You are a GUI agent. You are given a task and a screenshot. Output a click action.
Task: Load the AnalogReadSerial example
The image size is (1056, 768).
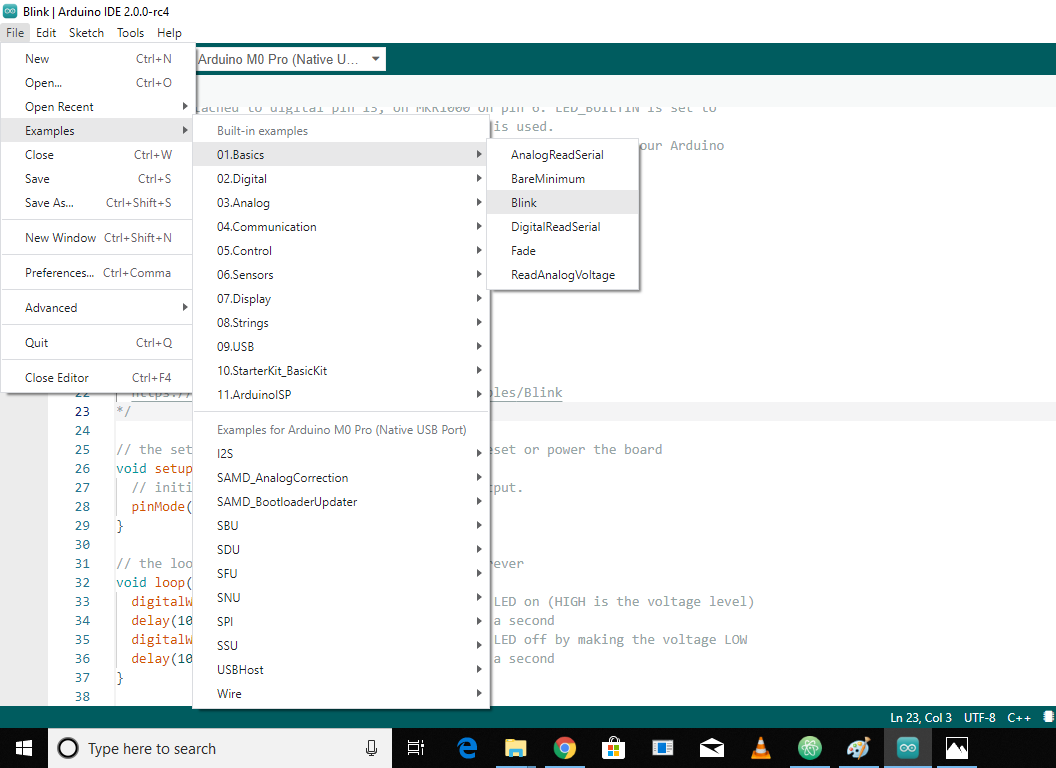pos(563,155)
